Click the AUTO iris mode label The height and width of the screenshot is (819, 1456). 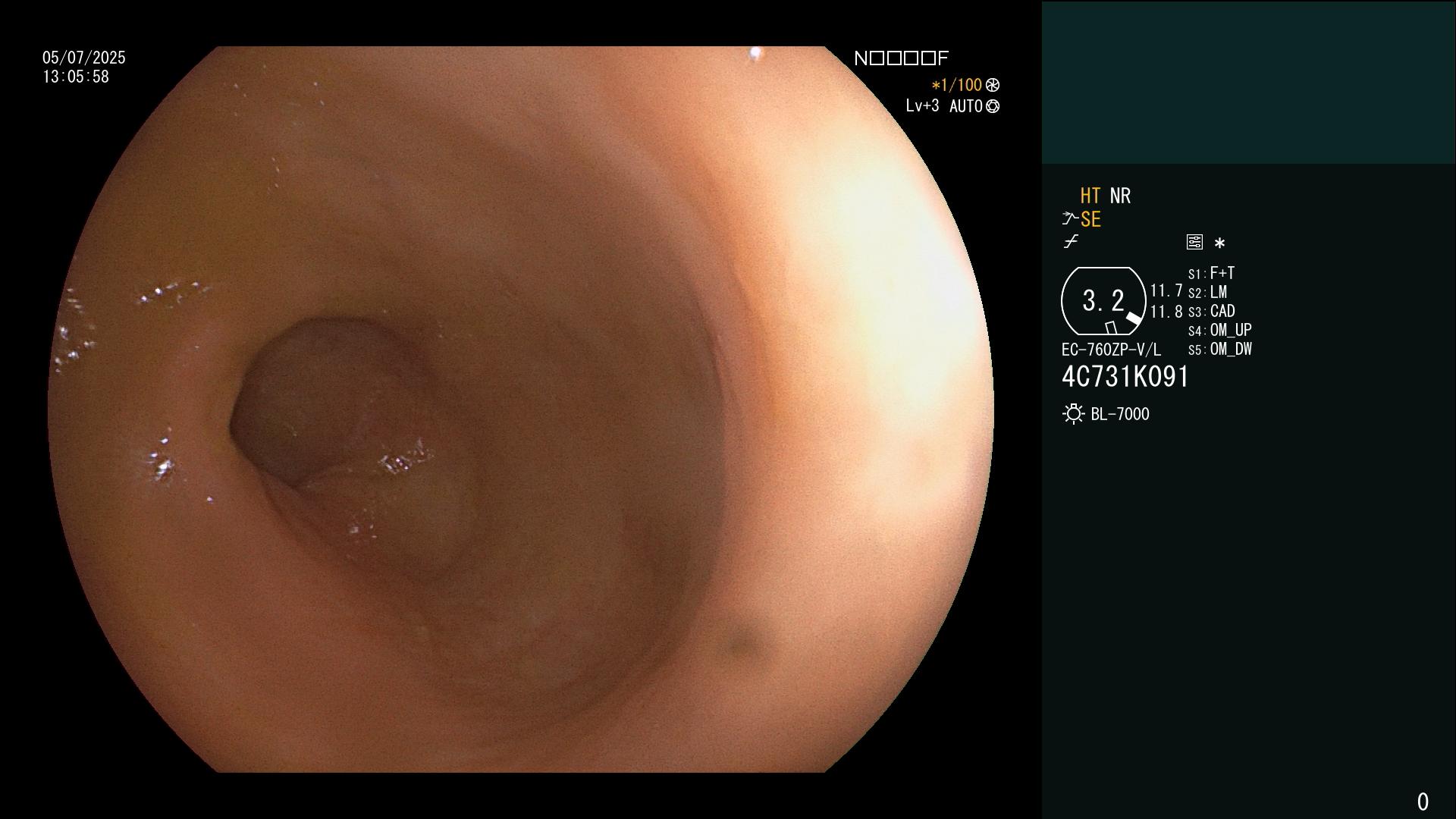click(966, 107)
